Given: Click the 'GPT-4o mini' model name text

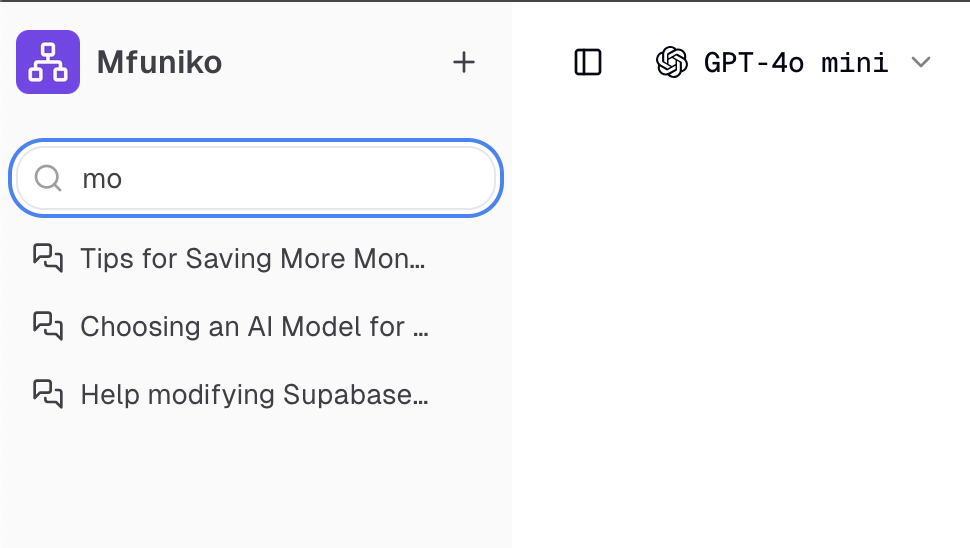Looking at the screenshot, I should [x=796, y=63].
